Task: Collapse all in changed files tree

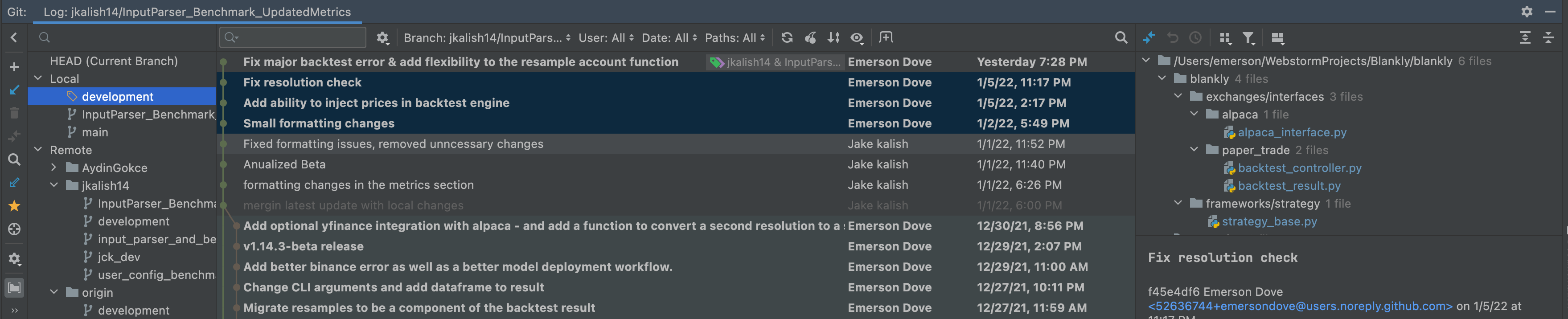Action: pyautogui.click(x=1548, y=38)
